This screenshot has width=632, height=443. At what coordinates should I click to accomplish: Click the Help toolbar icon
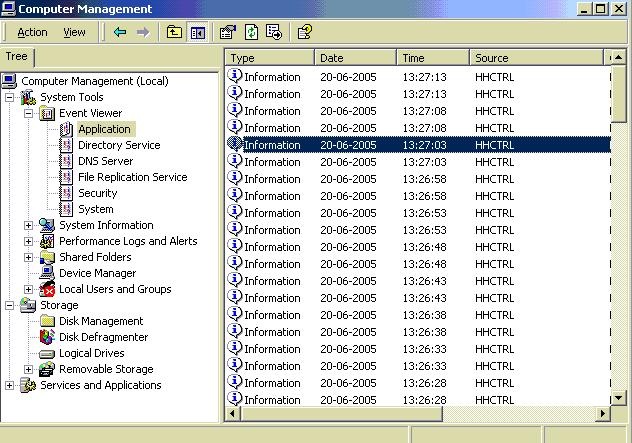[305, 32]
